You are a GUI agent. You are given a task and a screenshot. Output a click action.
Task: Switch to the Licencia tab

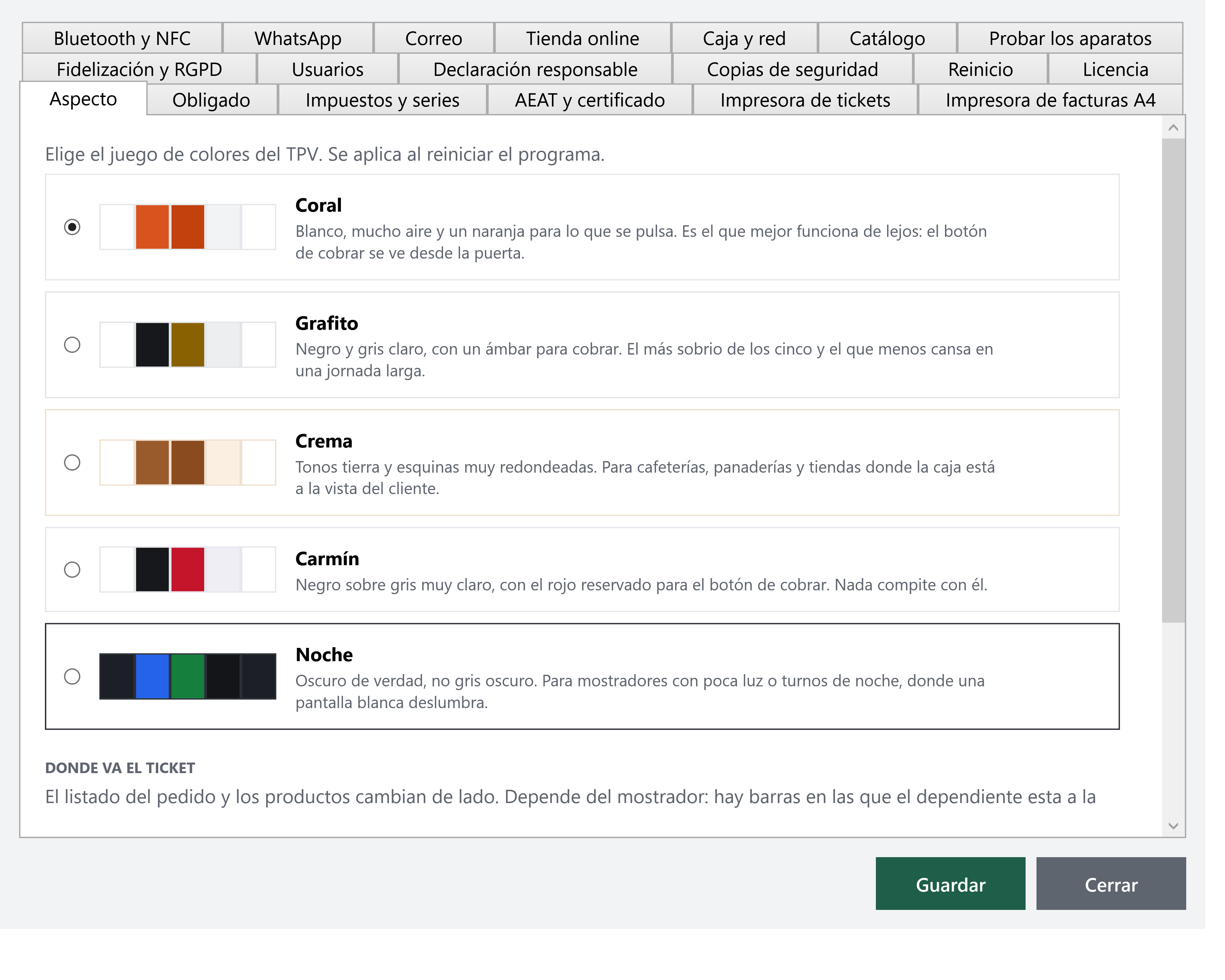(1115, 69)
